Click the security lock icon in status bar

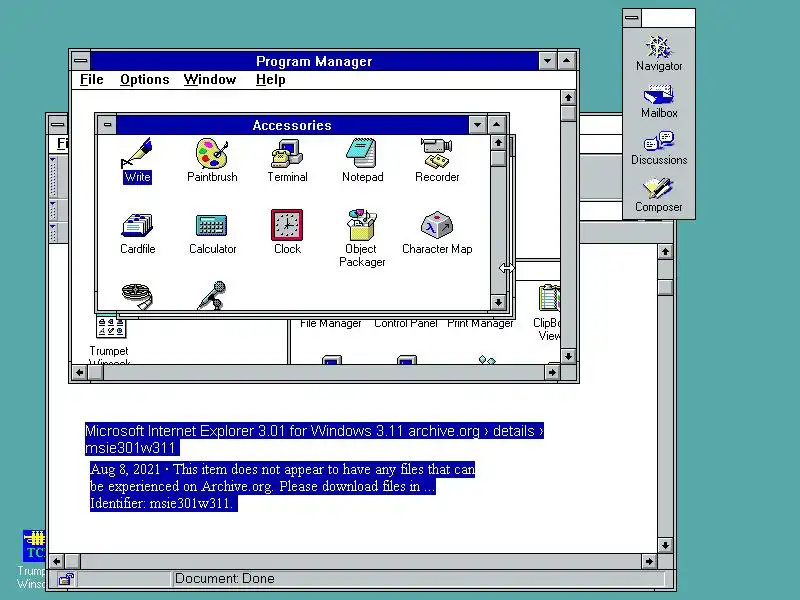[66, 579]
